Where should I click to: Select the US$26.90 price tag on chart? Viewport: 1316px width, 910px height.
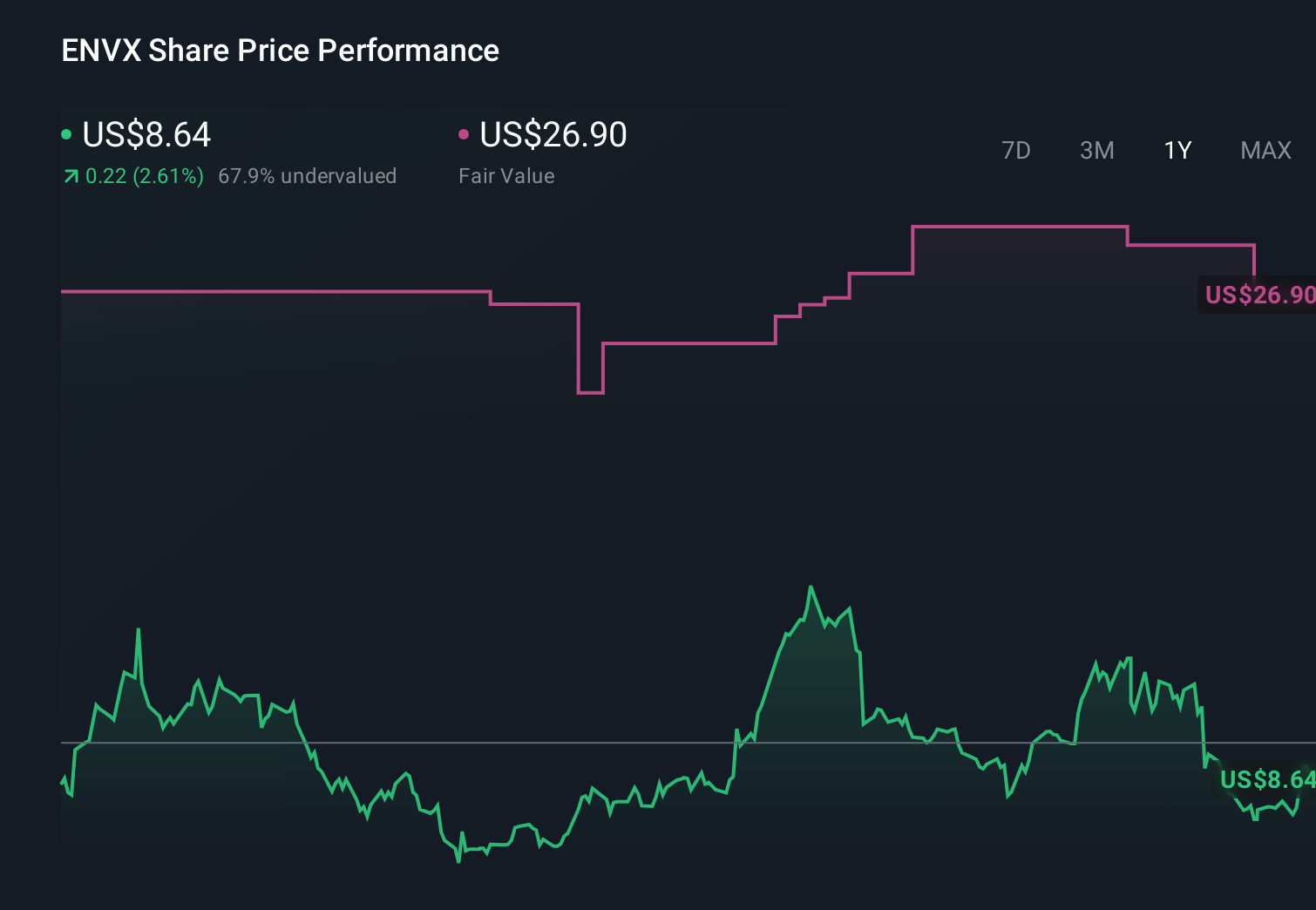[1258, 295]
